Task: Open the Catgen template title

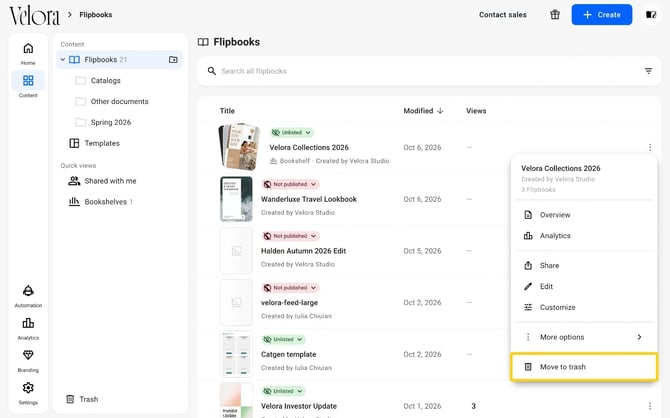Action: click(x=288, y=354)
